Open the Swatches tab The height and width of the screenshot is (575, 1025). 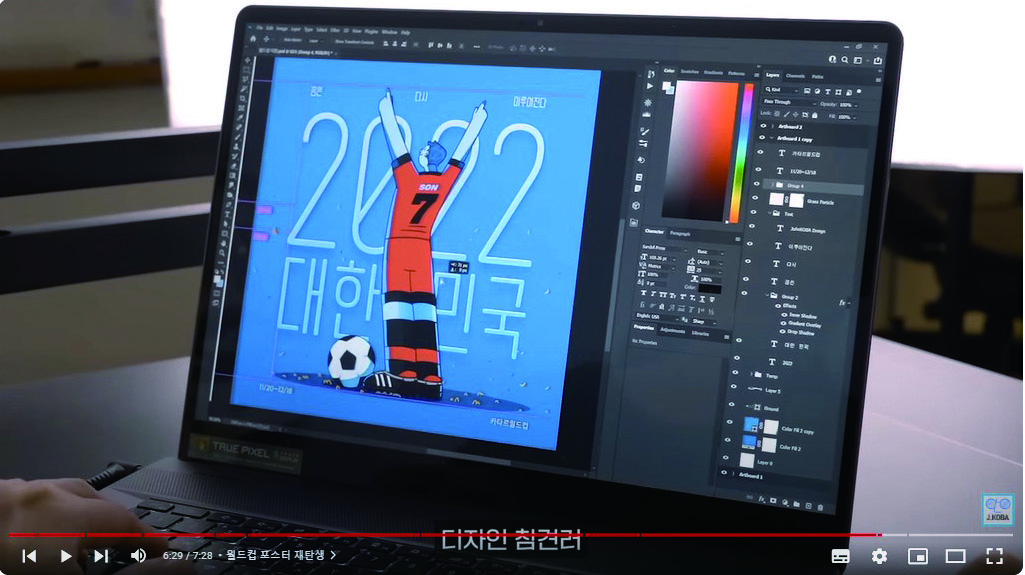[x=690, y=71]
